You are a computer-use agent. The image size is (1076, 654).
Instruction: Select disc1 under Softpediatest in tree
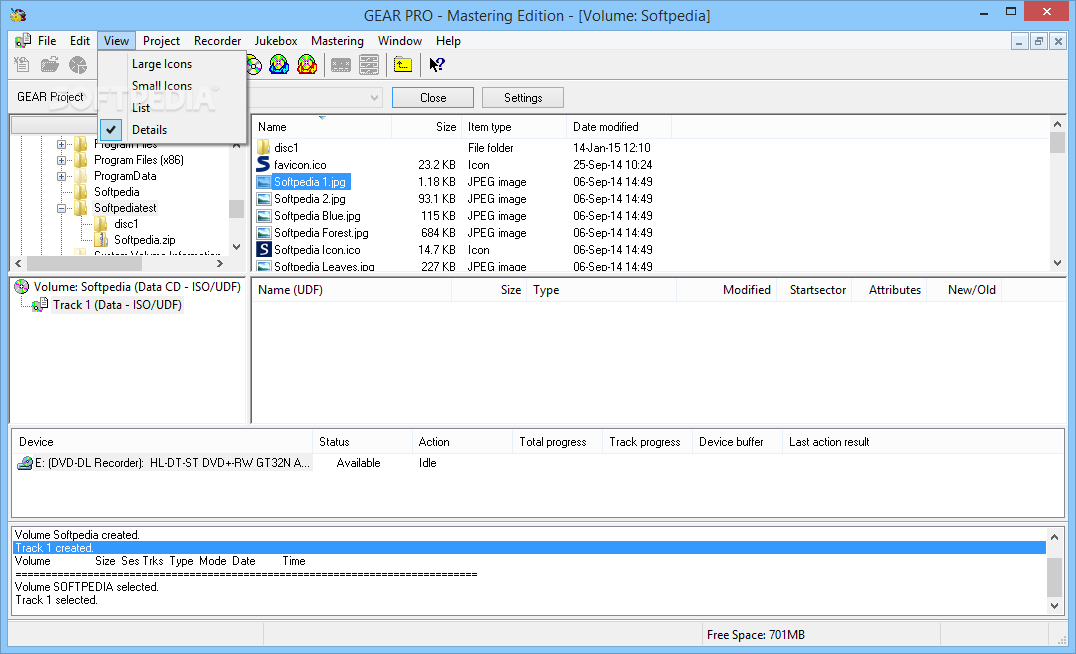tap(126, 224)
